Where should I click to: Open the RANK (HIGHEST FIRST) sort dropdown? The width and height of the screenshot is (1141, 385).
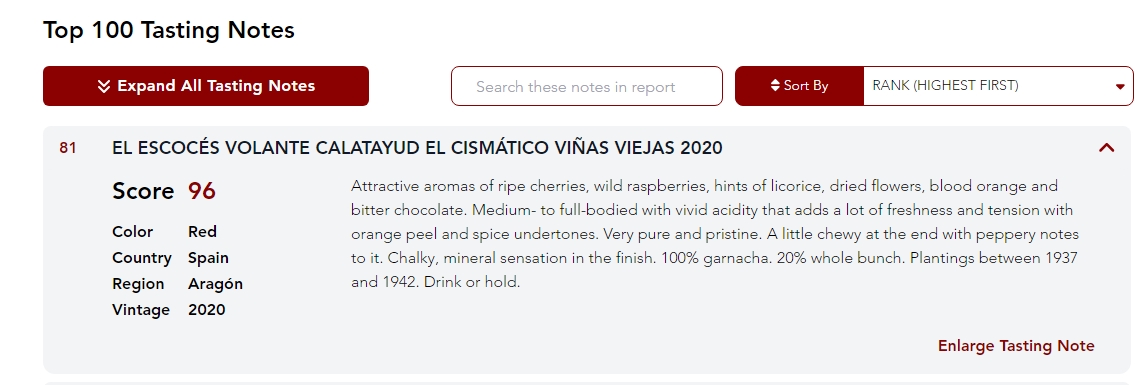(x=998, y=86)
